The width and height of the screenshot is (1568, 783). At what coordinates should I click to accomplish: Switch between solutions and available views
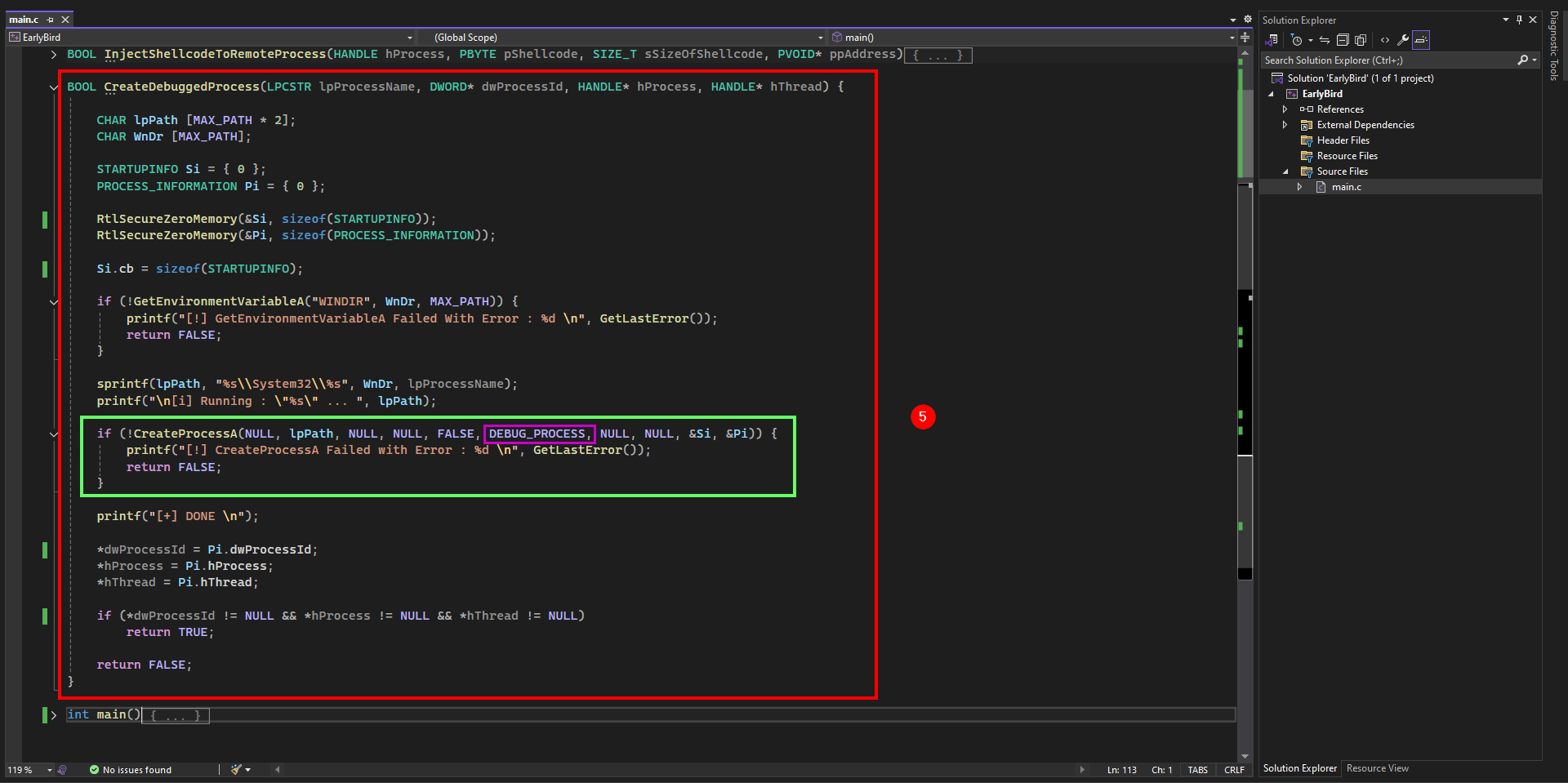coord(1272,40)
